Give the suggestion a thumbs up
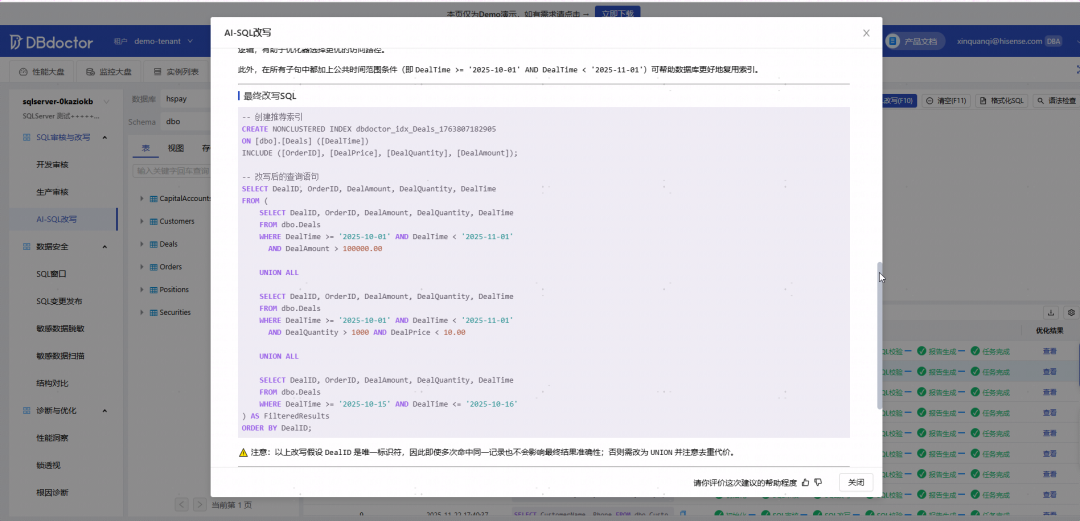This screenshot has width=1080, height=521. click(806, 482)
